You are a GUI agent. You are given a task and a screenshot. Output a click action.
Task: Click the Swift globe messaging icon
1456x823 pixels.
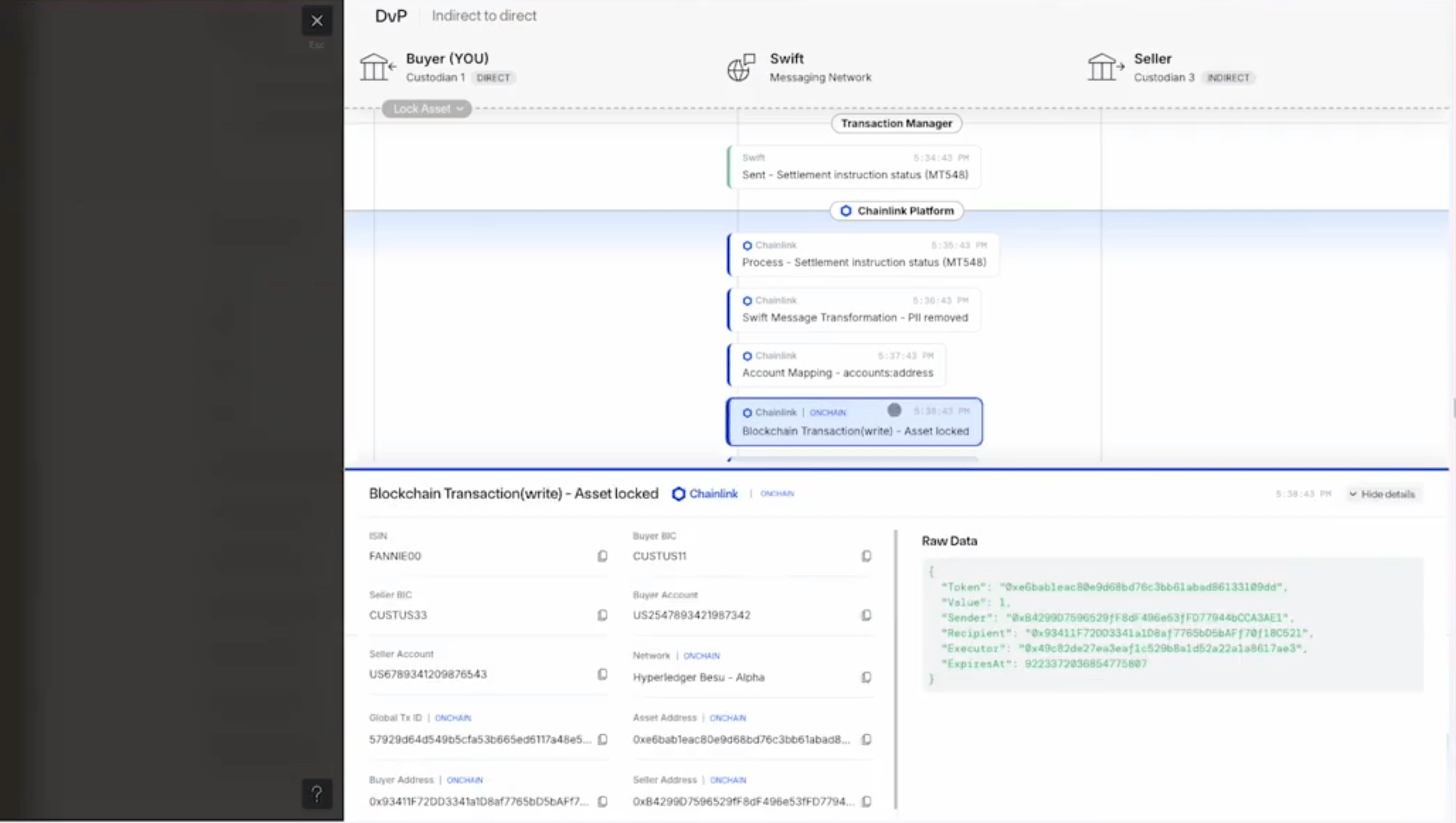point(741,67)
